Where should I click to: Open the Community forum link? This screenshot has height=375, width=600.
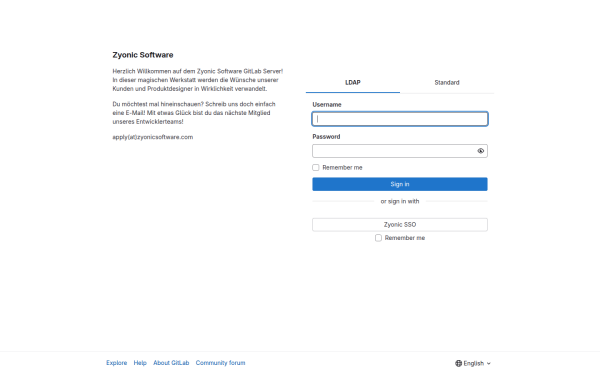pos(220,363)
